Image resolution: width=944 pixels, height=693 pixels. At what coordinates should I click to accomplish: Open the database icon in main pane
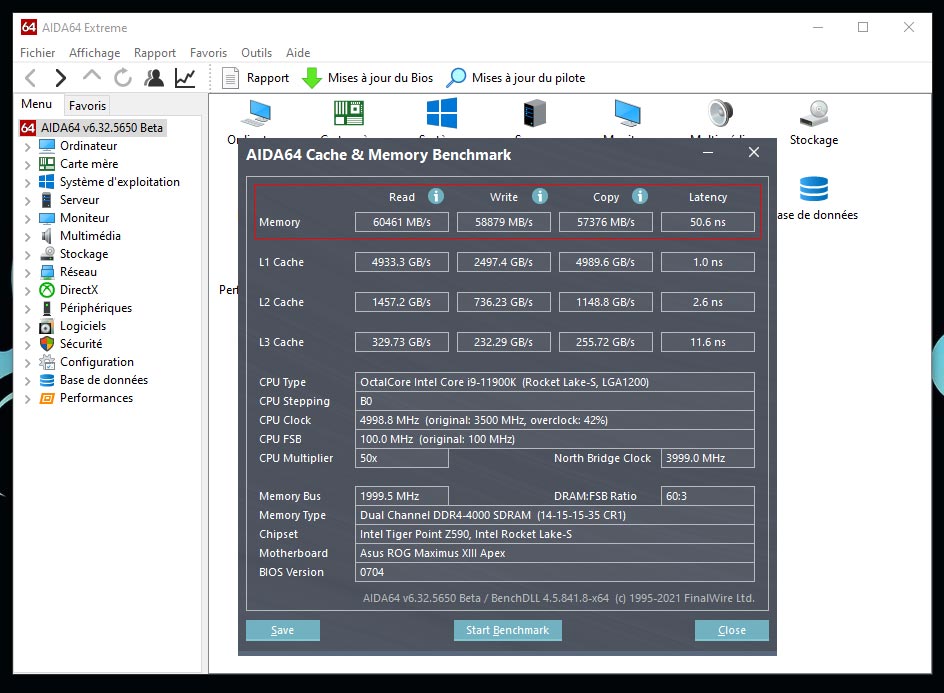coord(814,189)
